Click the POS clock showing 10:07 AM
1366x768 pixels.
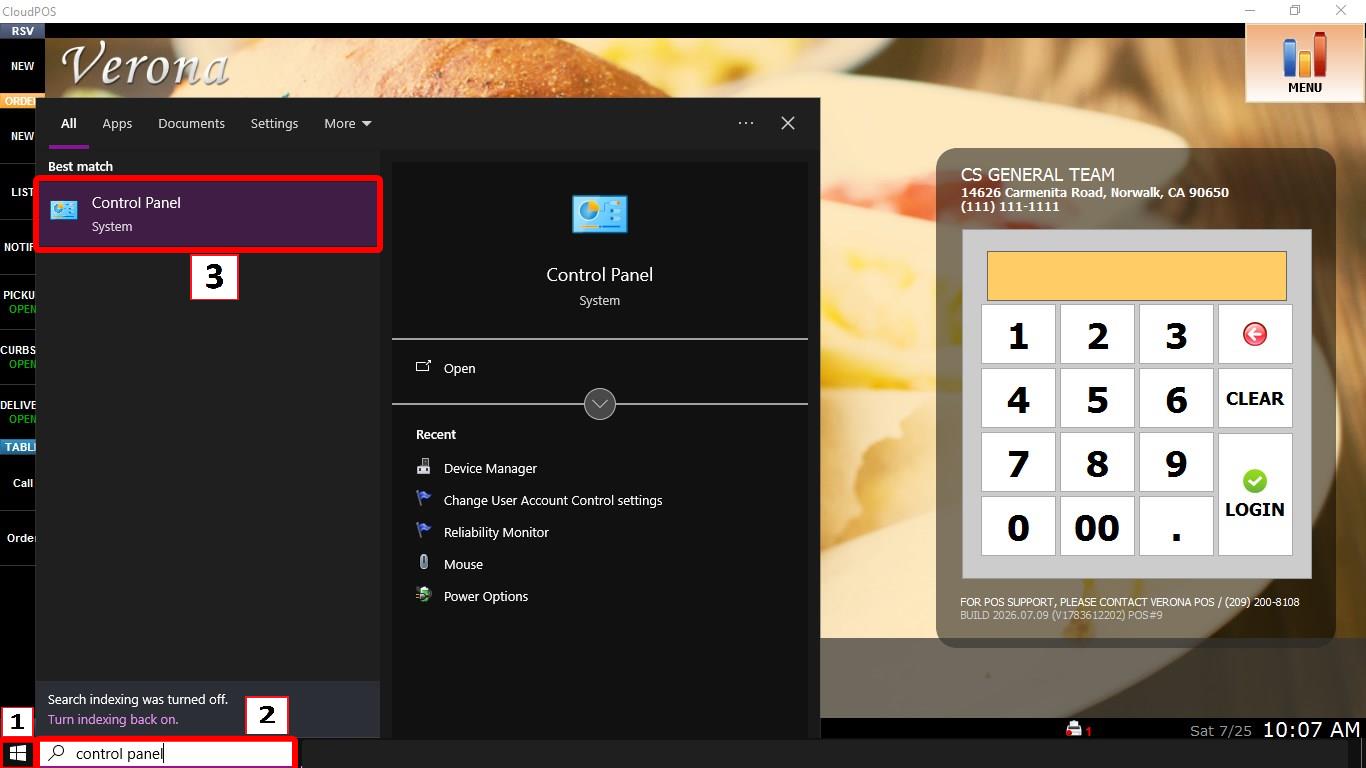(1311, 730)
